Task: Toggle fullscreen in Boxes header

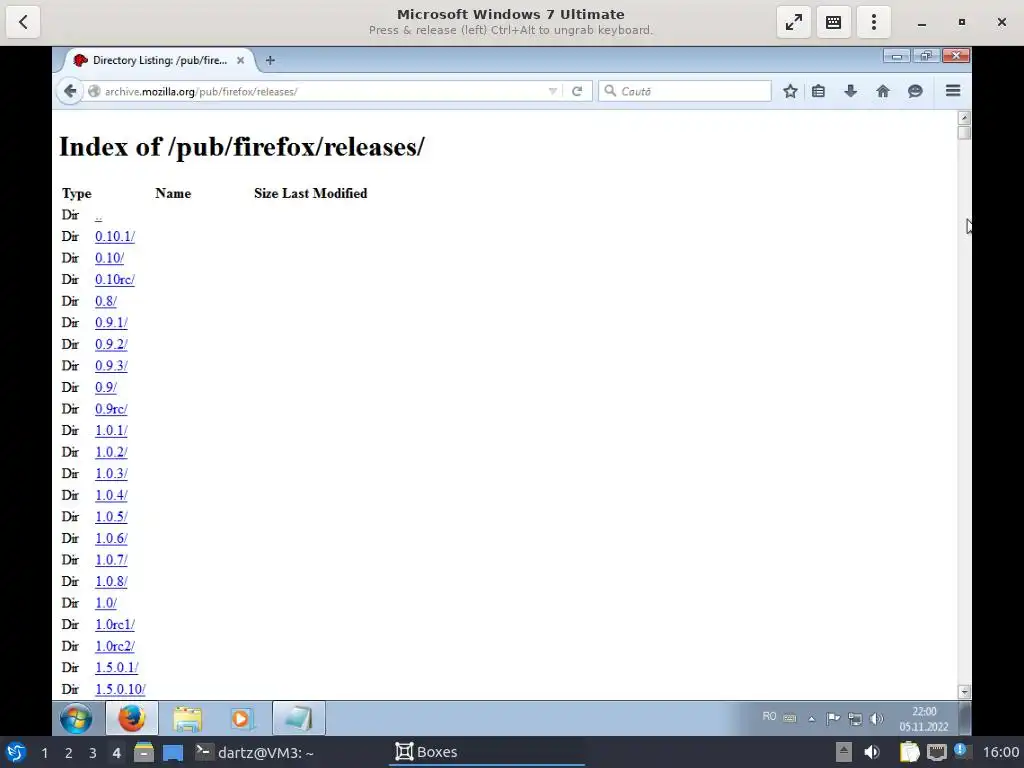Action: [793, 22]
